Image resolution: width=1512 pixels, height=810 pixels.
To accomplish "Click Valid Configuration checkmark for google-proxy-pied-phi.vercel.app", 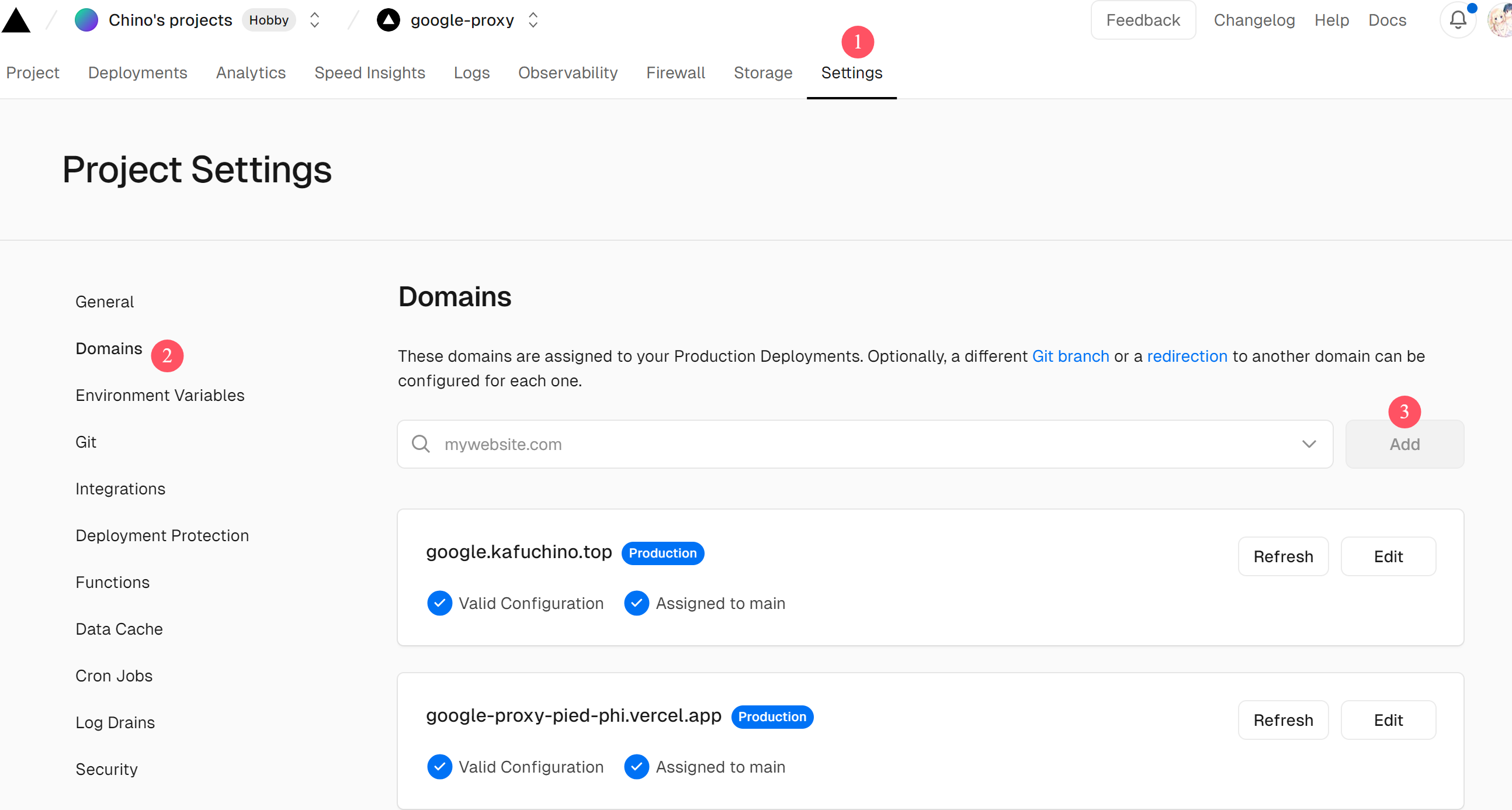I will point(439,767).
